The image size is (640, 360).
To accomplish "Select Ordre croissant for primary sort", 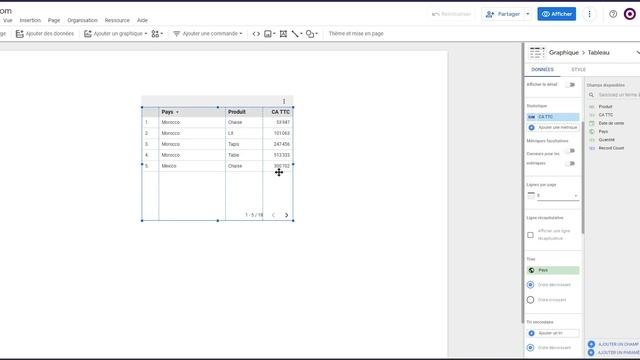I will coord(530,300).
